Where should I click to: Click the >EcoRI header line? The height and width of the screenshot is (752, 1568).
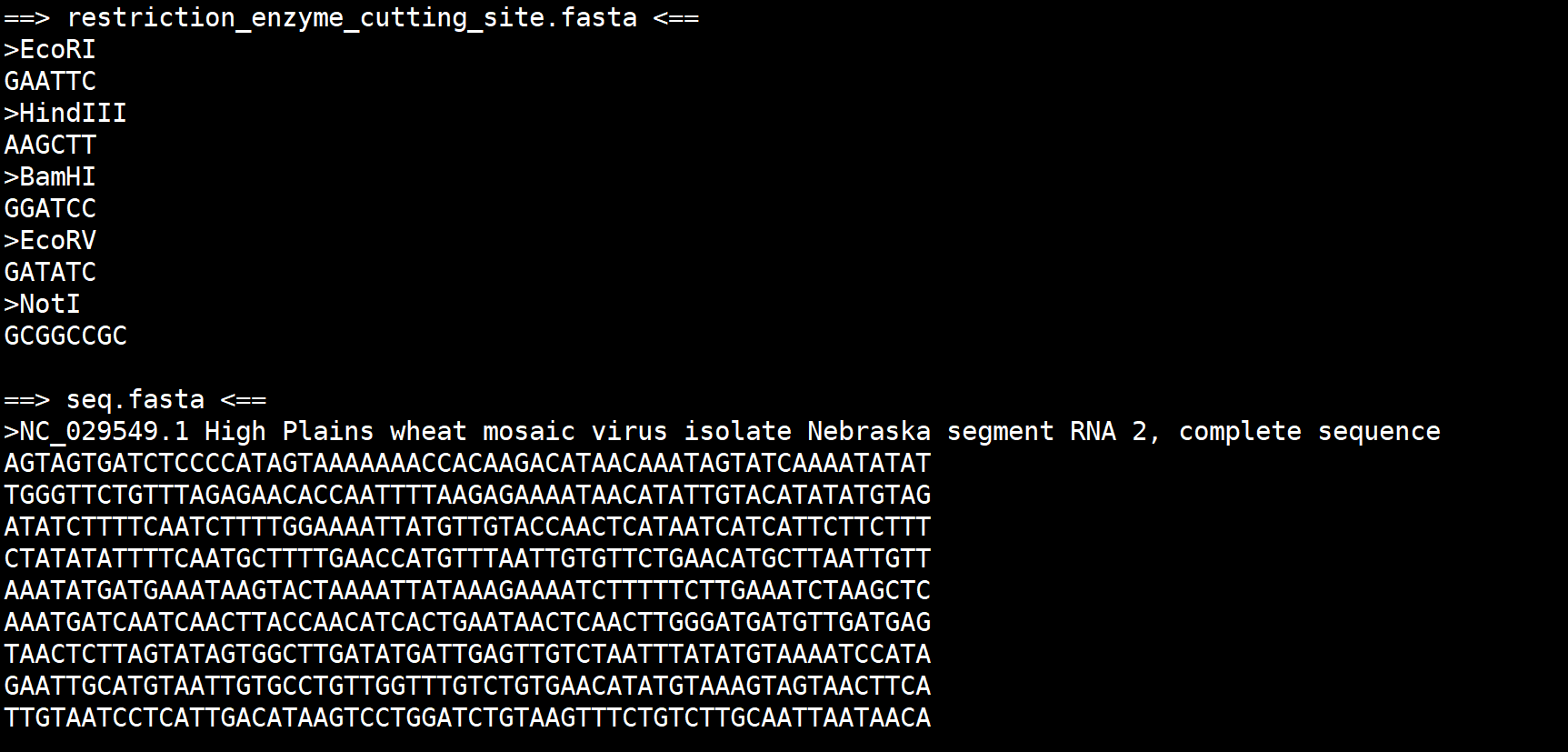tap(50, 49)
